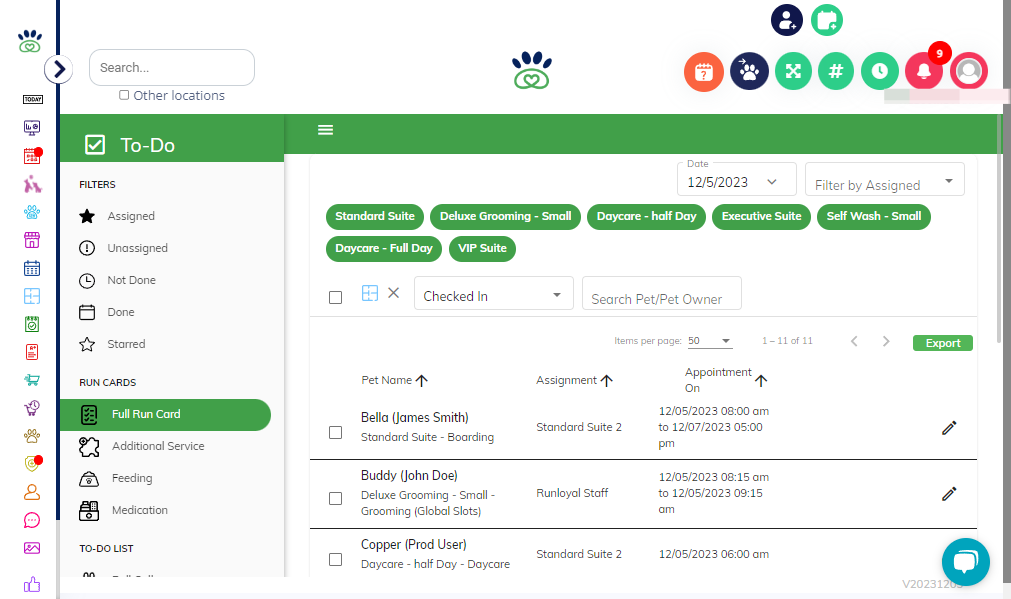Click the X clear icon beside grid icon
The image size is (1011, 599).
393,293
